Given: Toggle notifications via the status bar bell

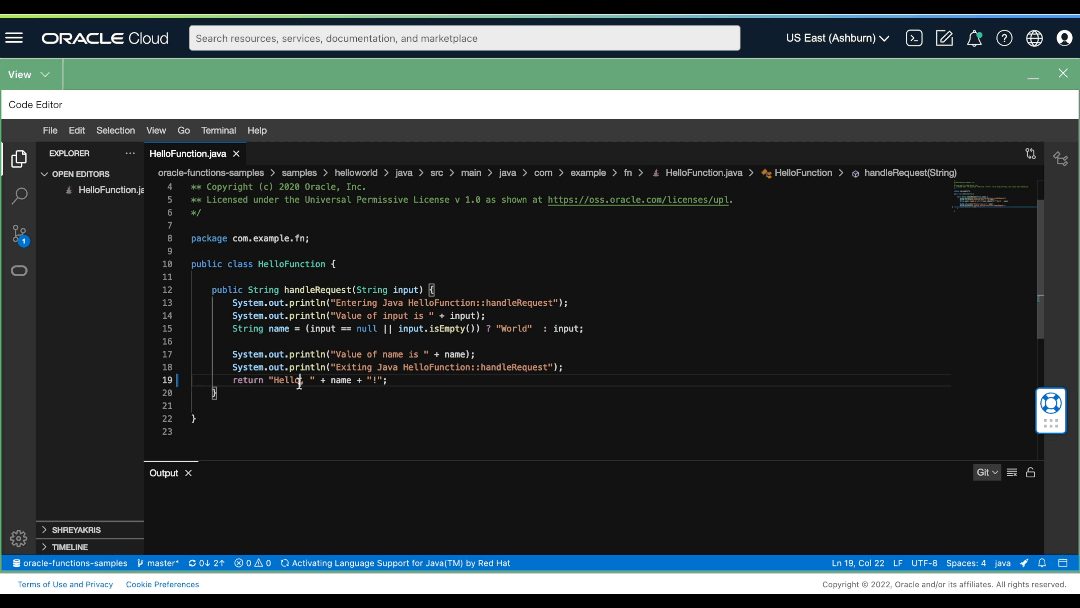Looking at the screenshot, I should (x=1041, y=563).
